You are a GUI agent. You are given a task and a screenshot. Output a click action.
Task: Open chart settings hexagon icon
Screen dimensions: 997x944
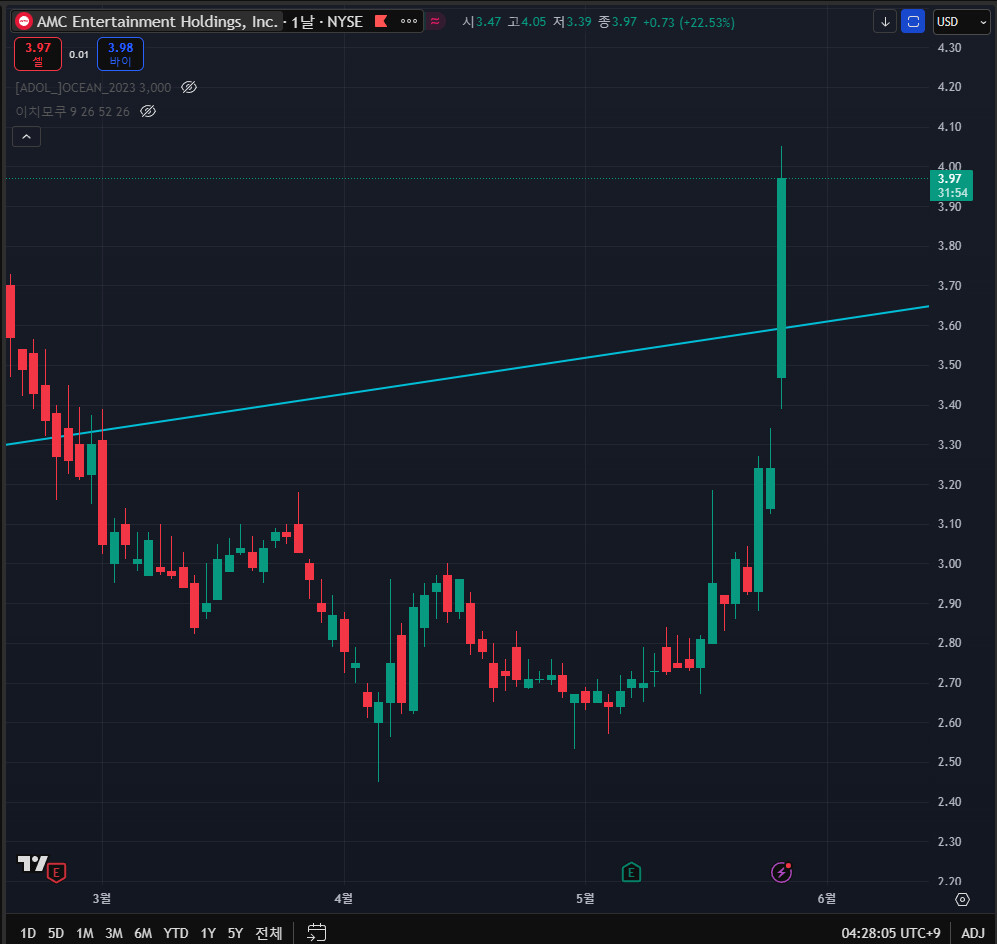[x=962, y=900]
